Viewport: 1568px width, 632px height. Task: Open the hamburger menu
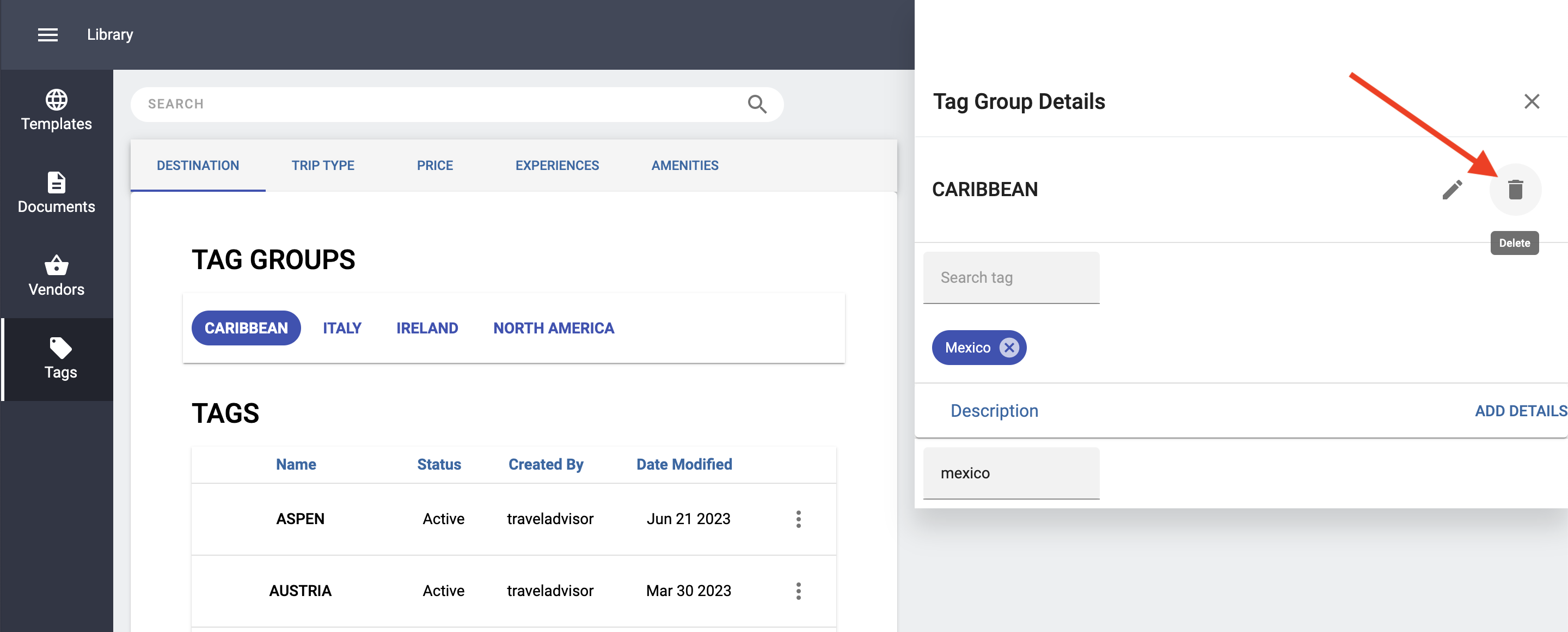(47, 35)
